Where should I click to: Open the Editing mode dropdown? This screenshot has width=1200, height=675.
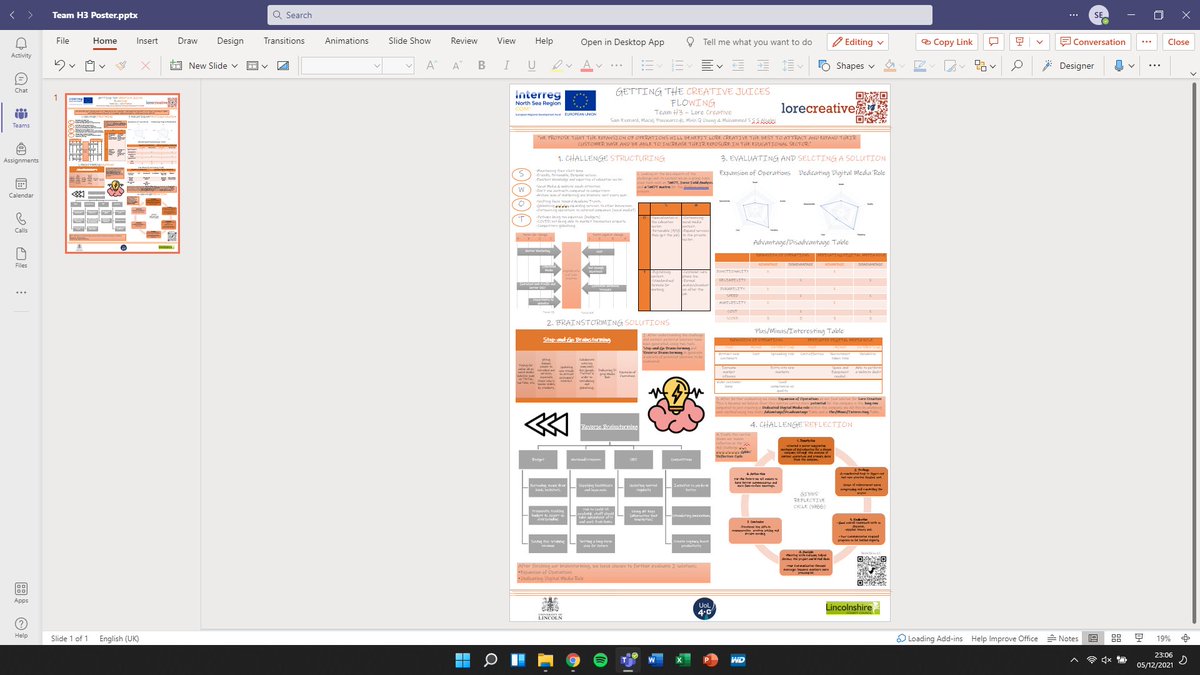[x=859, y=42]
